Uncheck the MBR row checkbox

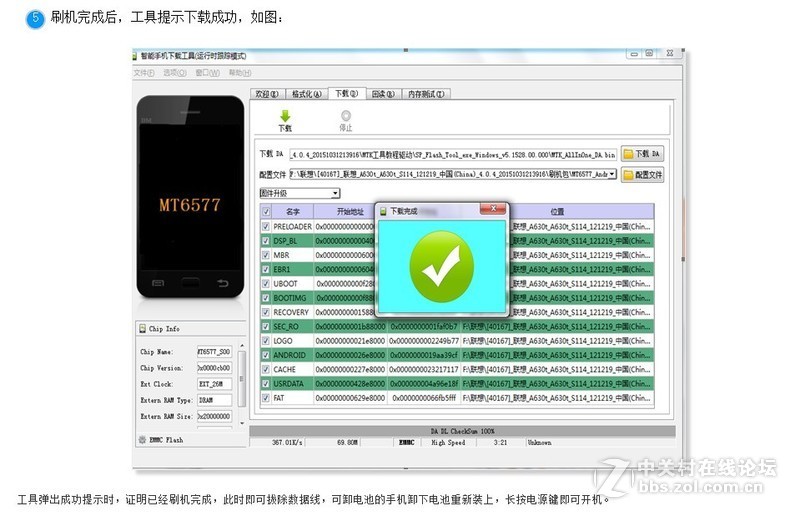[266, 255]
